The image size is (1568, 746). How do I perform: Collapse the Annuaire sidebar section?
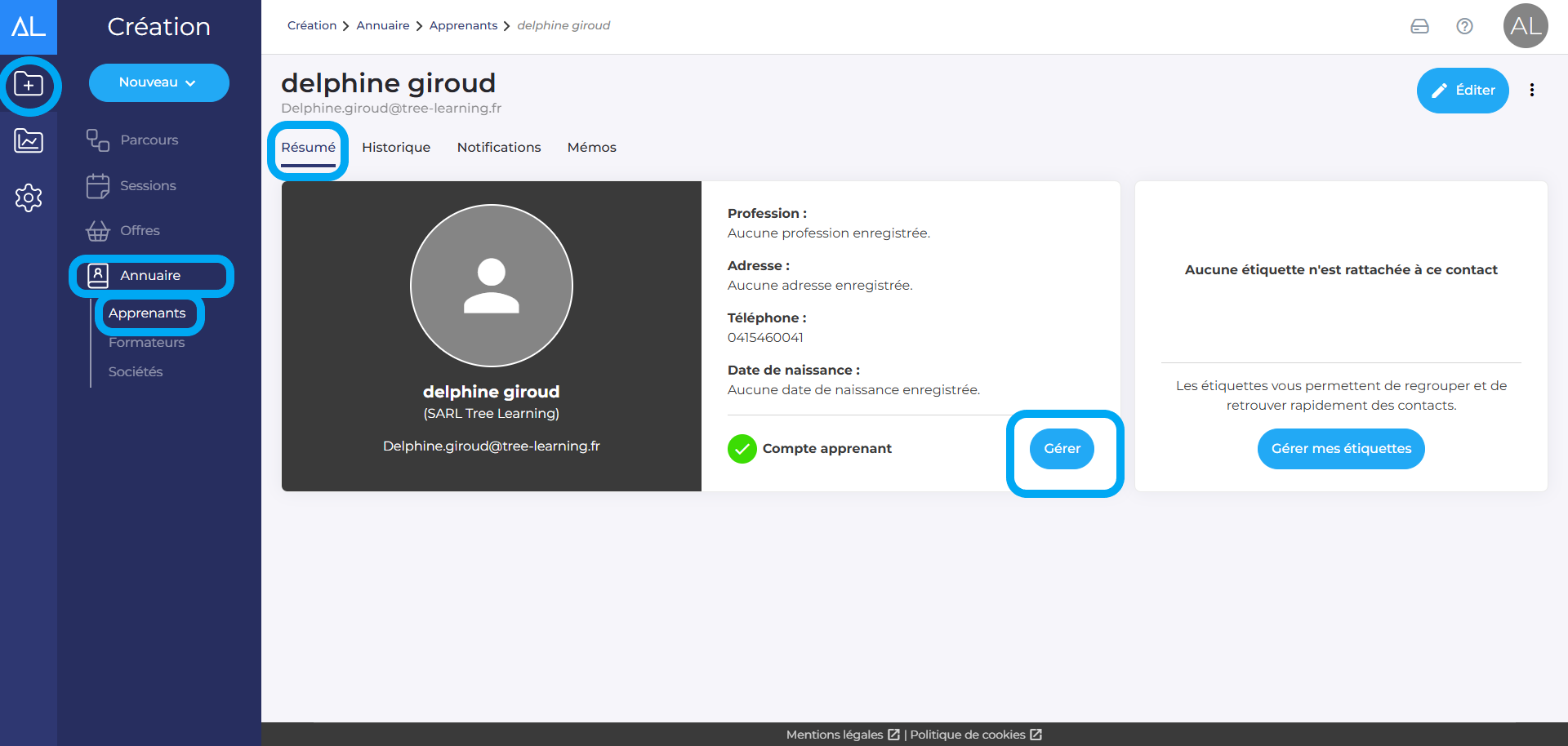[x=150, y=276]
